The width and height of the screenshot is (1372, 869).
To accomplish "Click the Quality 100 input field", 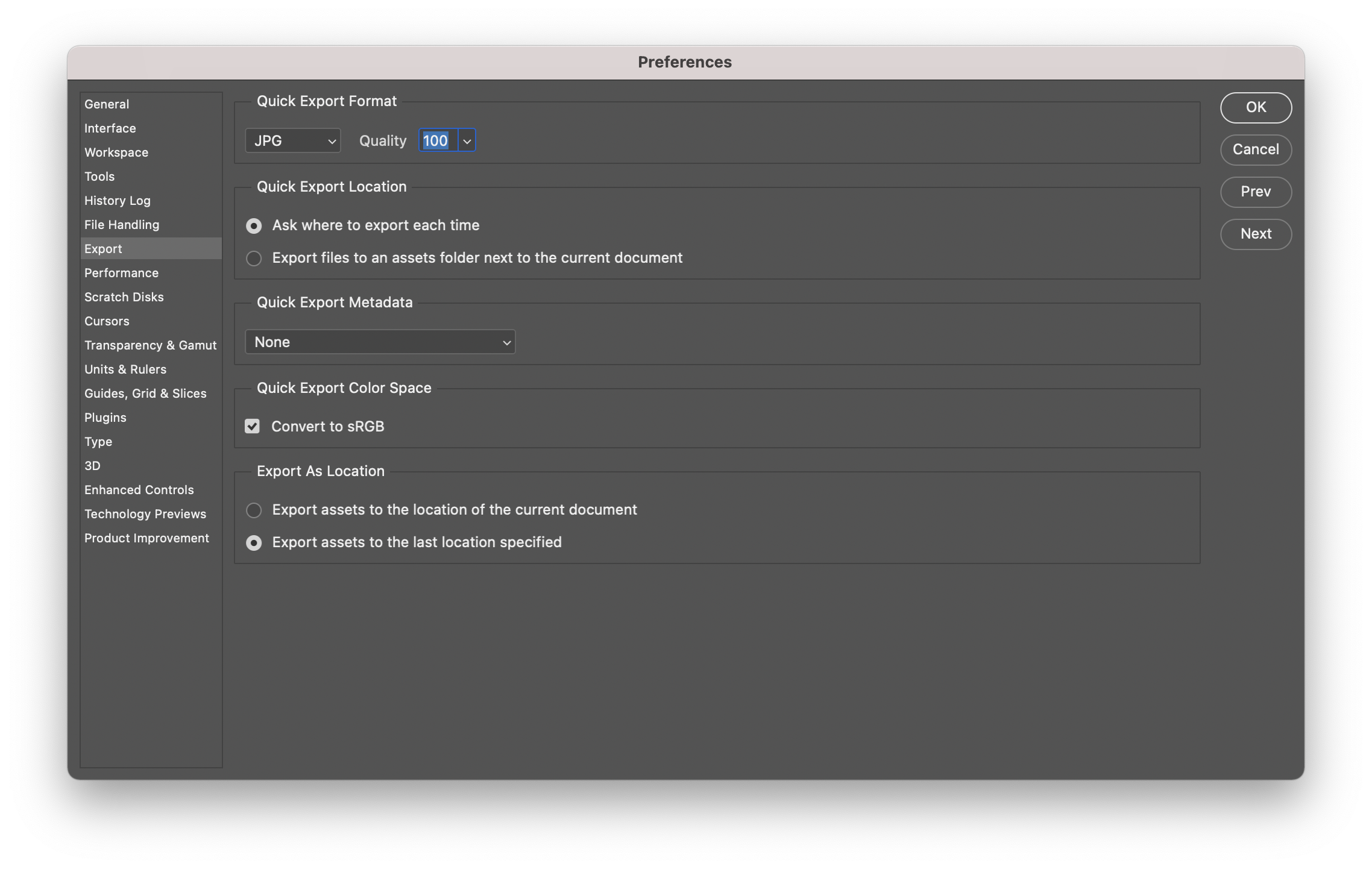I will click(438, 141).
